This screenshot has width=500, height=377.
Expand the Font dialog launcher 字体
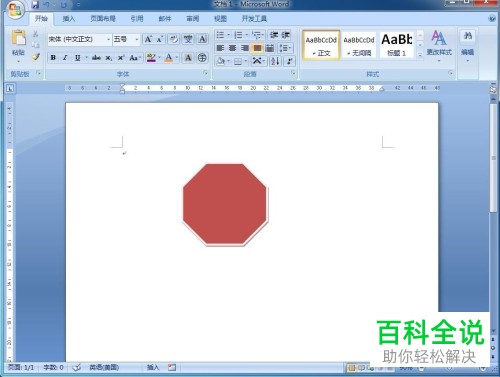click(206, 73)
